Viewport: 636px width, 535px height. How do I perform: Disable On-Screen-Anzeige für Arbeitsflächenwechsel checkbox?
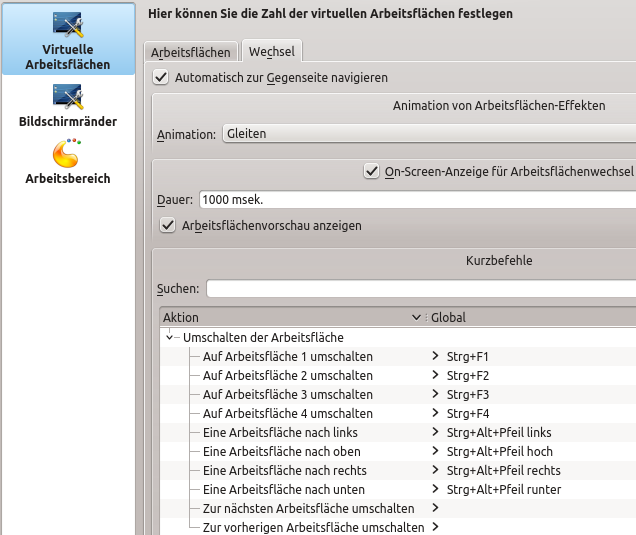point(372,172)
